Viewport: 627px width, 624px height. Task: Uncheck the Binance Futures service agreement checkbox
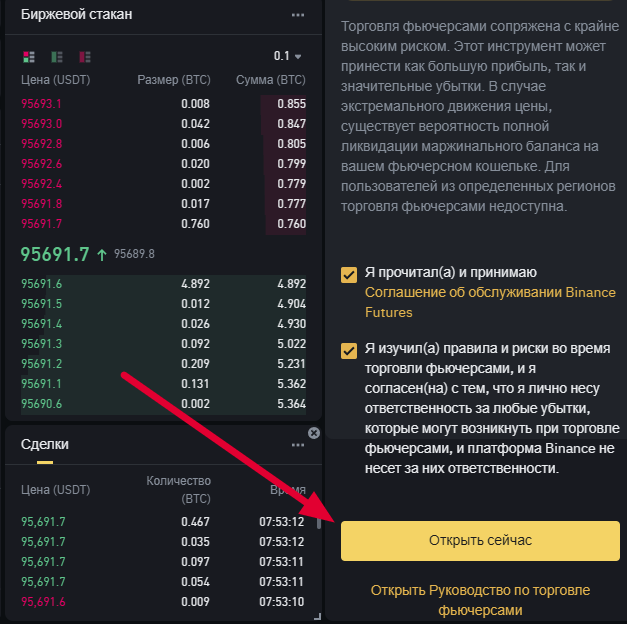[x=349, y=275]
